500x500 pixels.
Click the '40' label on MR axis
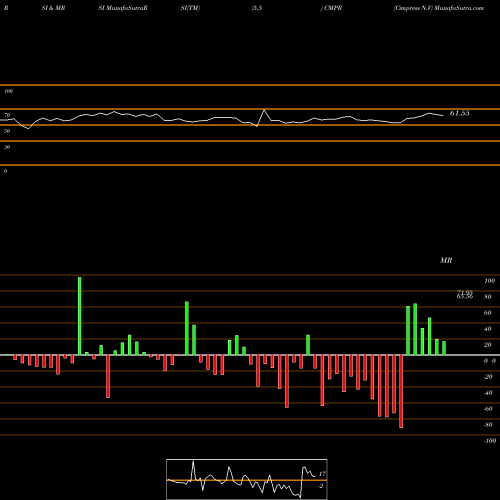click(488, 329)
